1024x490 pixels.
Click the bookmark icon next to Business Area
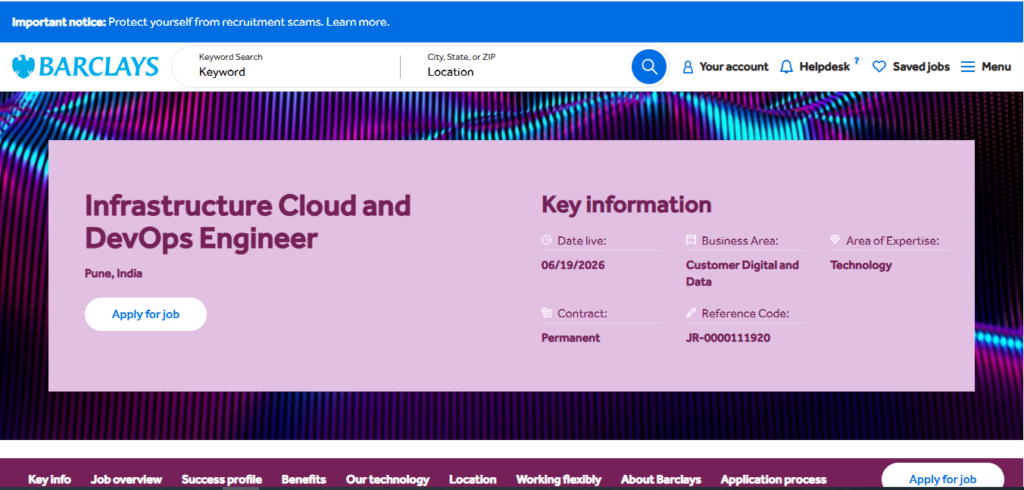click(x=691, y=240)
